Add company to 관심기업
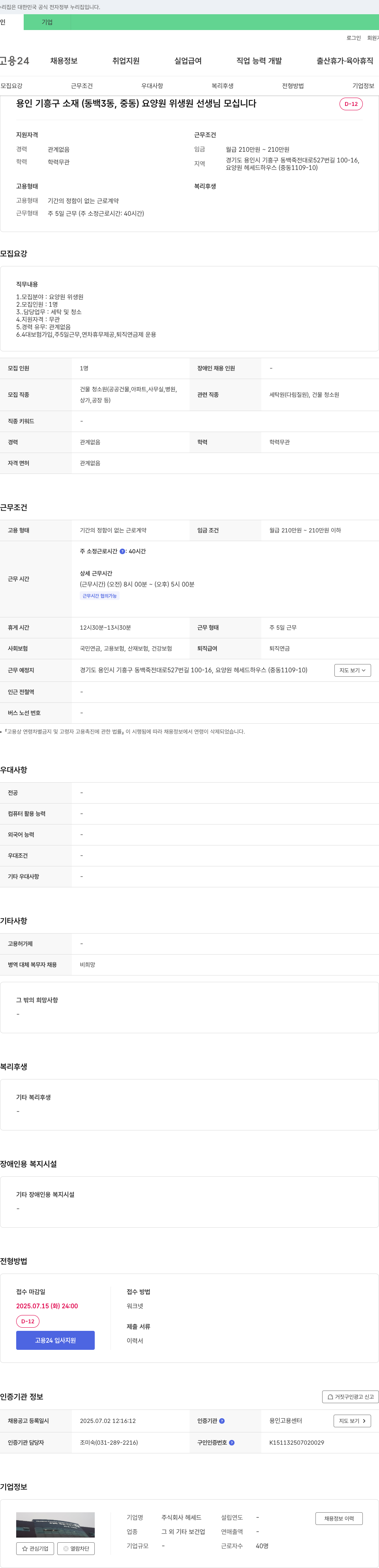Image resolution: width=379 pixels, height=1568 pixels. pyautogui.click(x=35, y=1549)
